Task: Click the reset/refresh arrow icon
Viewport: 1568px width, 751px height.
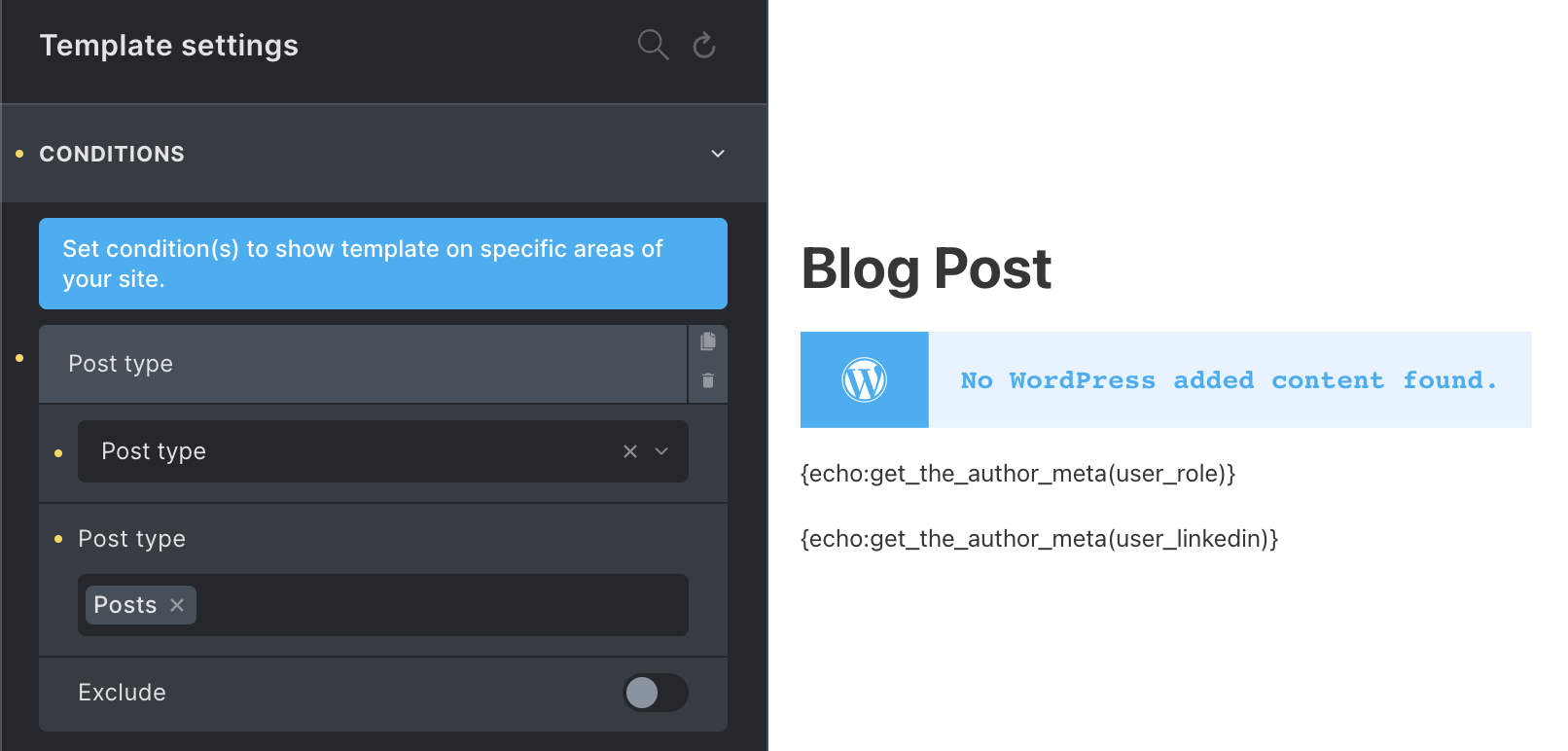Action: (x=704, y=45)
